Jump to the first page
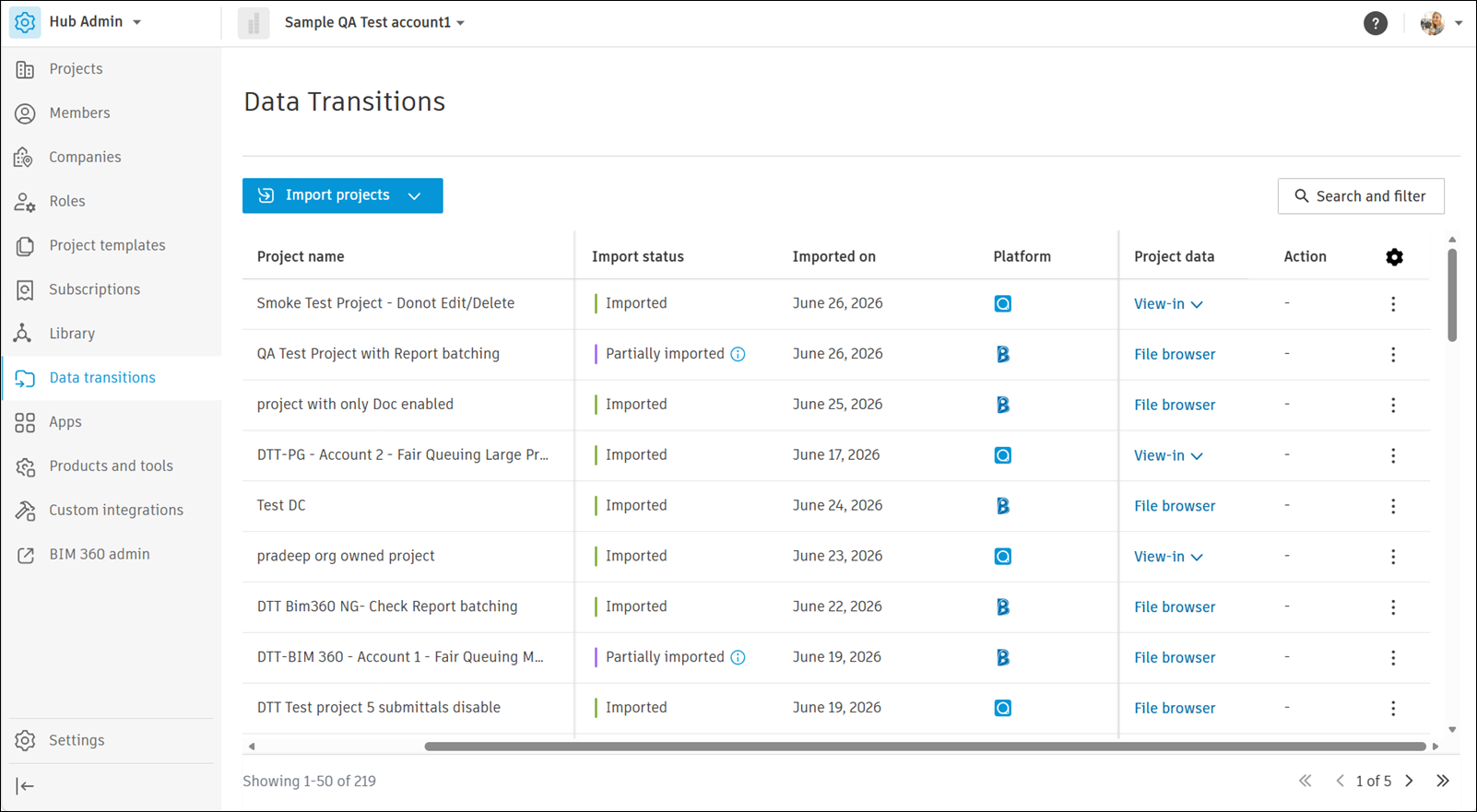Screen dimensions: 1477x812 click(x=1306, y=781)
